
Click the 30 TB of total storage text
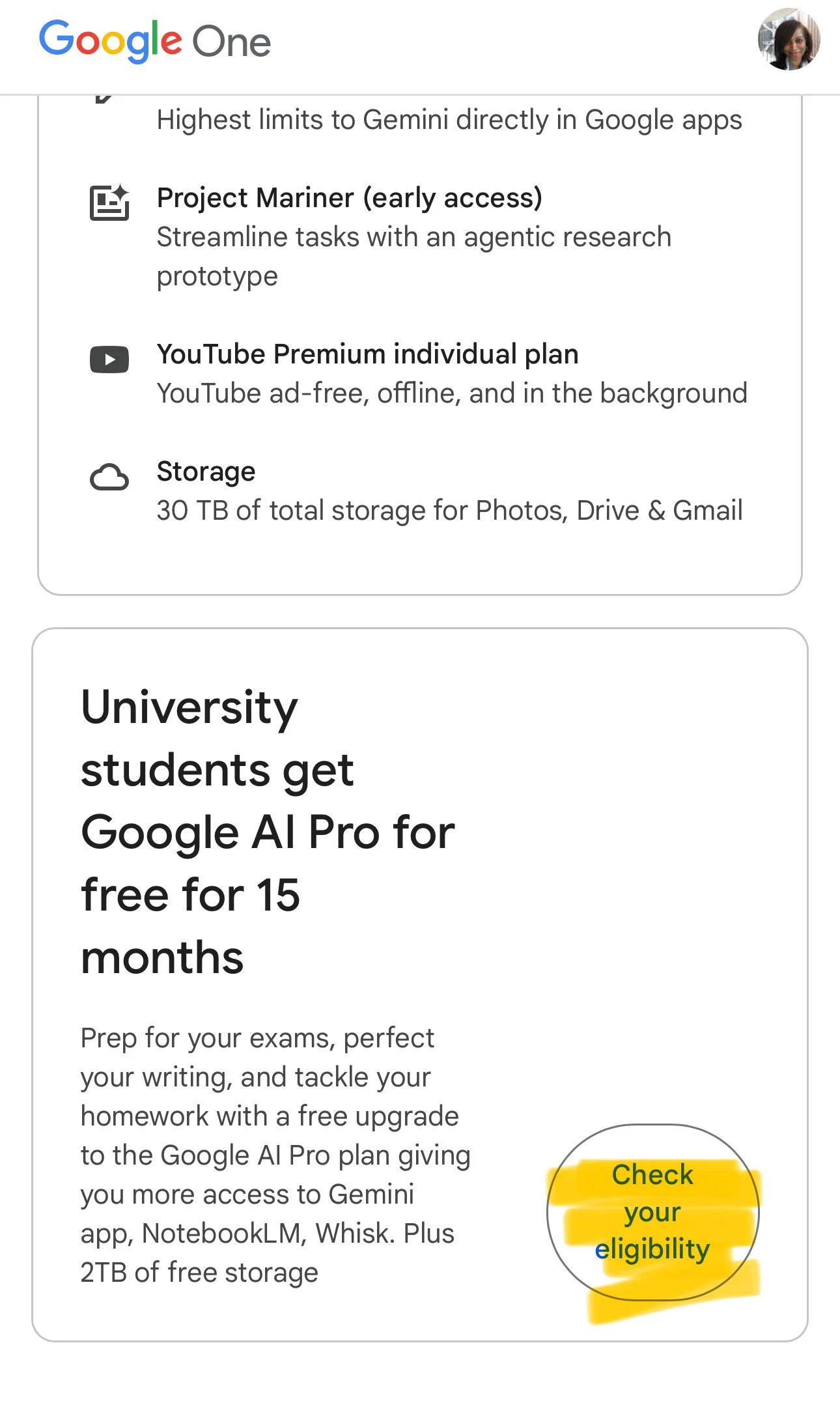(449, 511)
